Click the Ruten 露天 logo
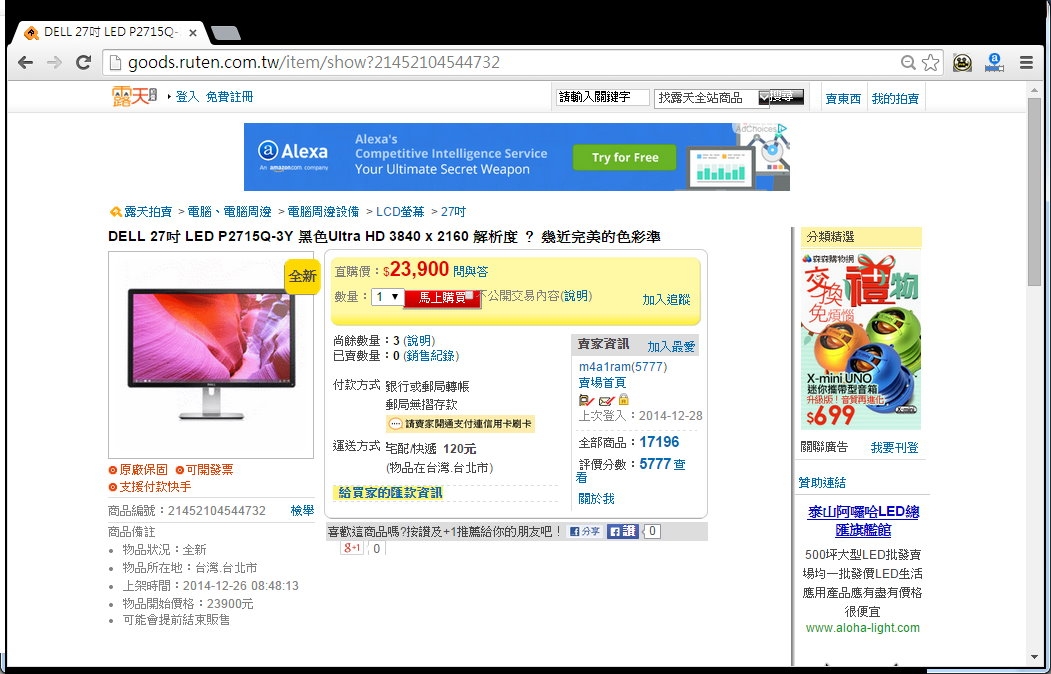Viewport: 1051px width, 674px height. point(134,96)
